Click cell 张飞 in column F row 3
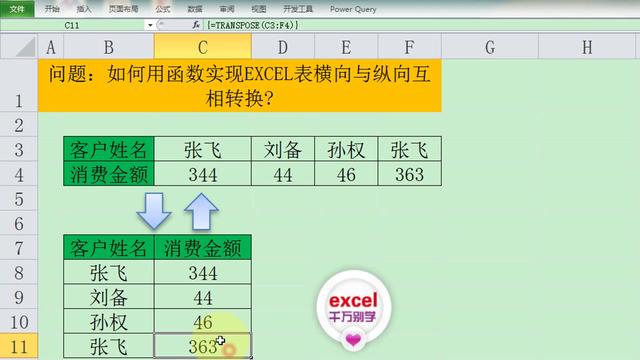Screen dimensions: 640x360 tap(409, 149)
